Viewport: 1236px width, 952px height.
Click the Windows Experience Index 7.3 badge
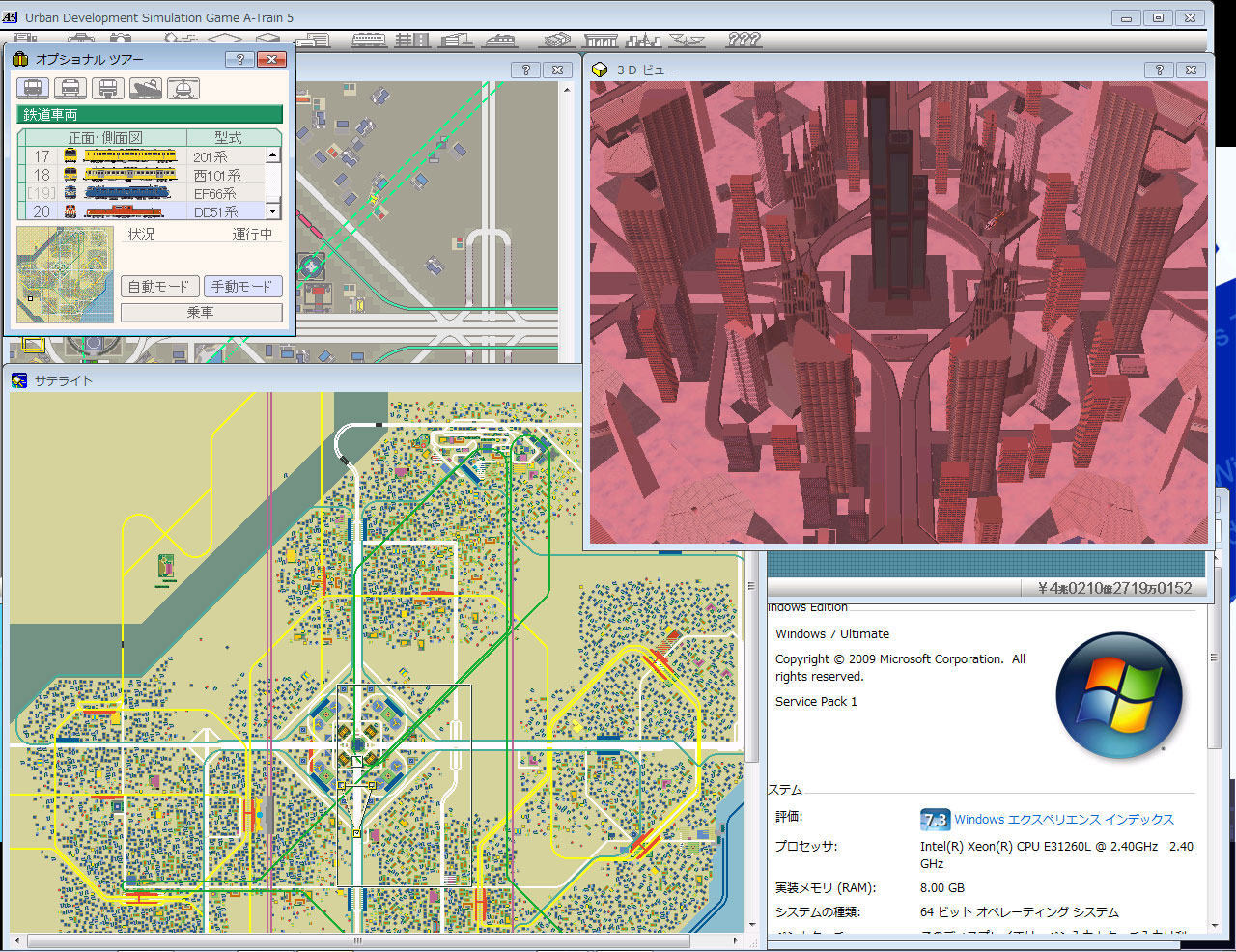pyautogui.click(x=935, y=820)
